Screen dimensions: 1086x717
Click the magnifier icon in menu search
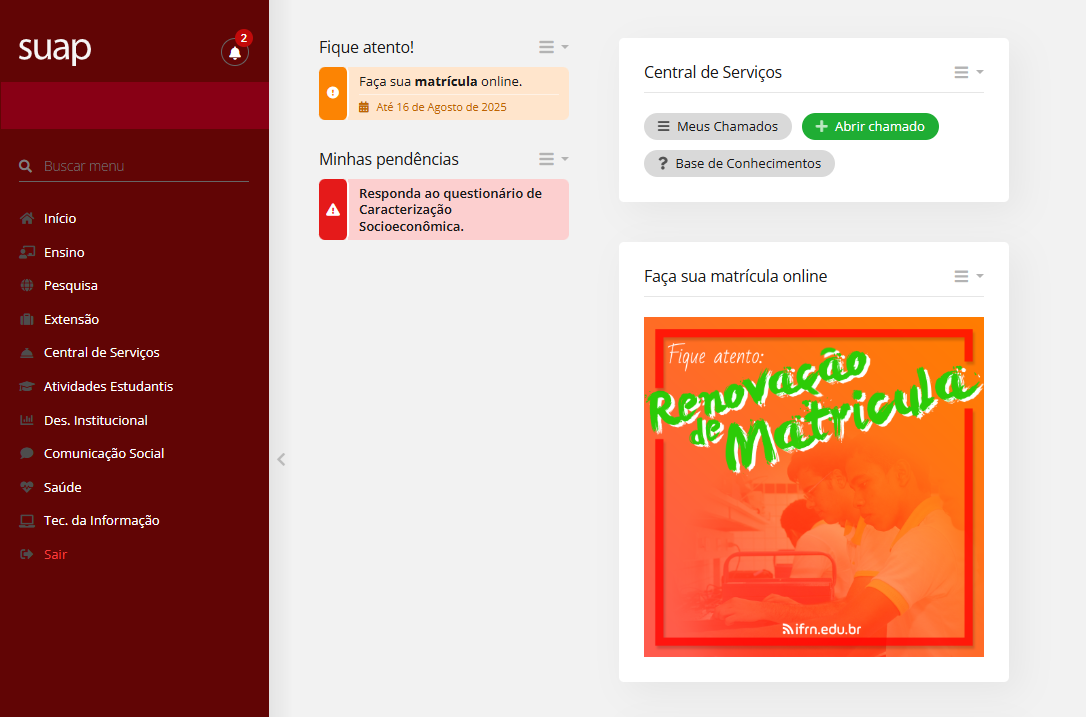(x=26, y=166)
